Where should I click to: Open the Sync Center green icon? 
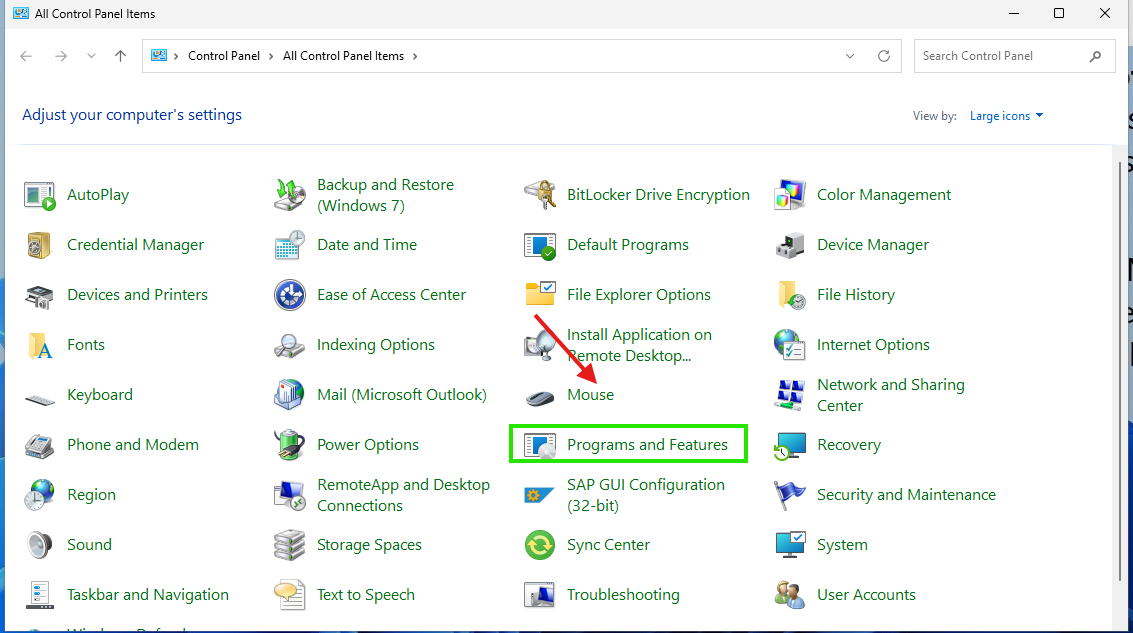[540, 545]
